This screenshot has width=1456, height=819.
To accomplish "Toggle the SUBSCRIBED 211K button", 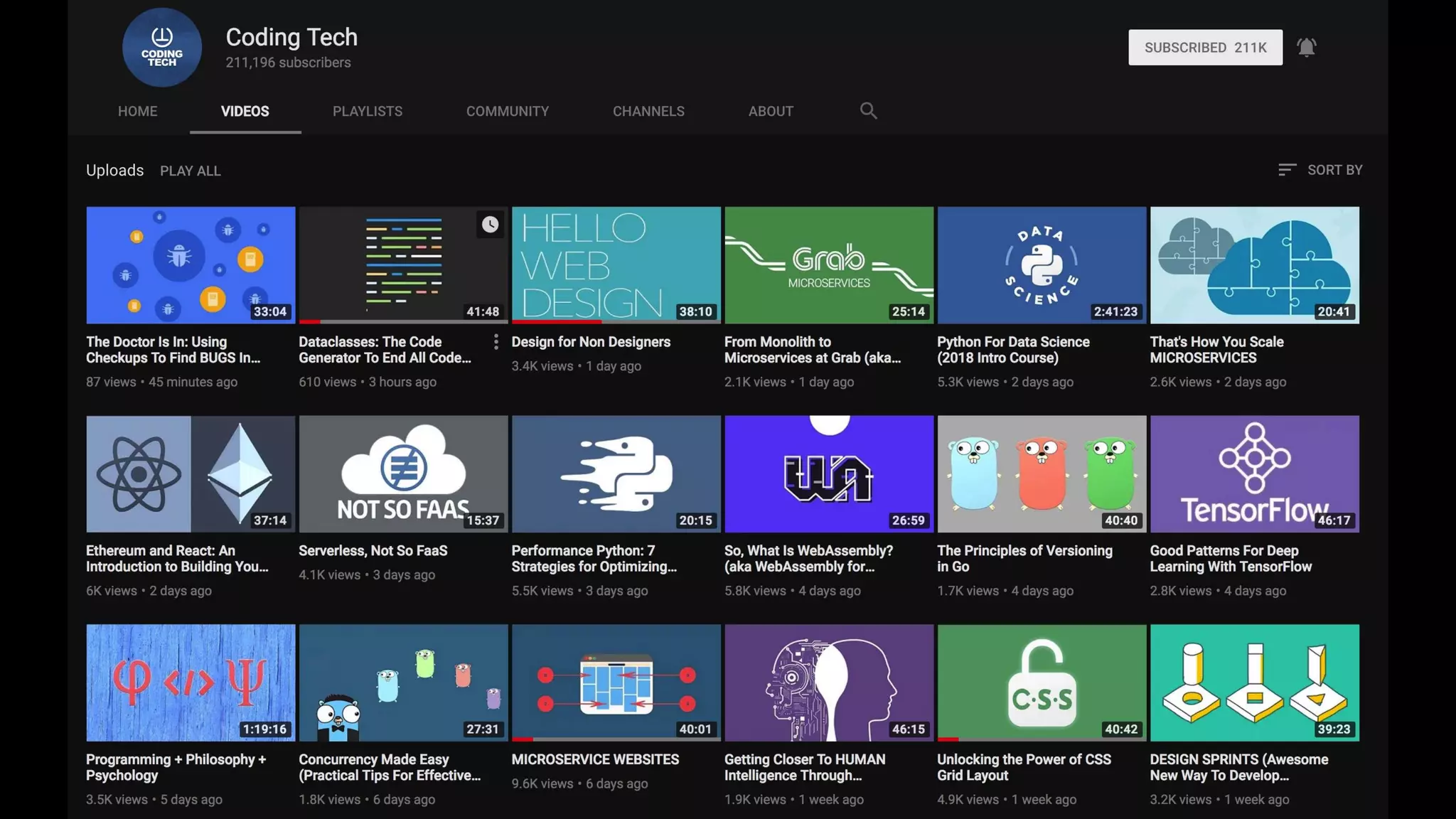I will coord(1205,48).
